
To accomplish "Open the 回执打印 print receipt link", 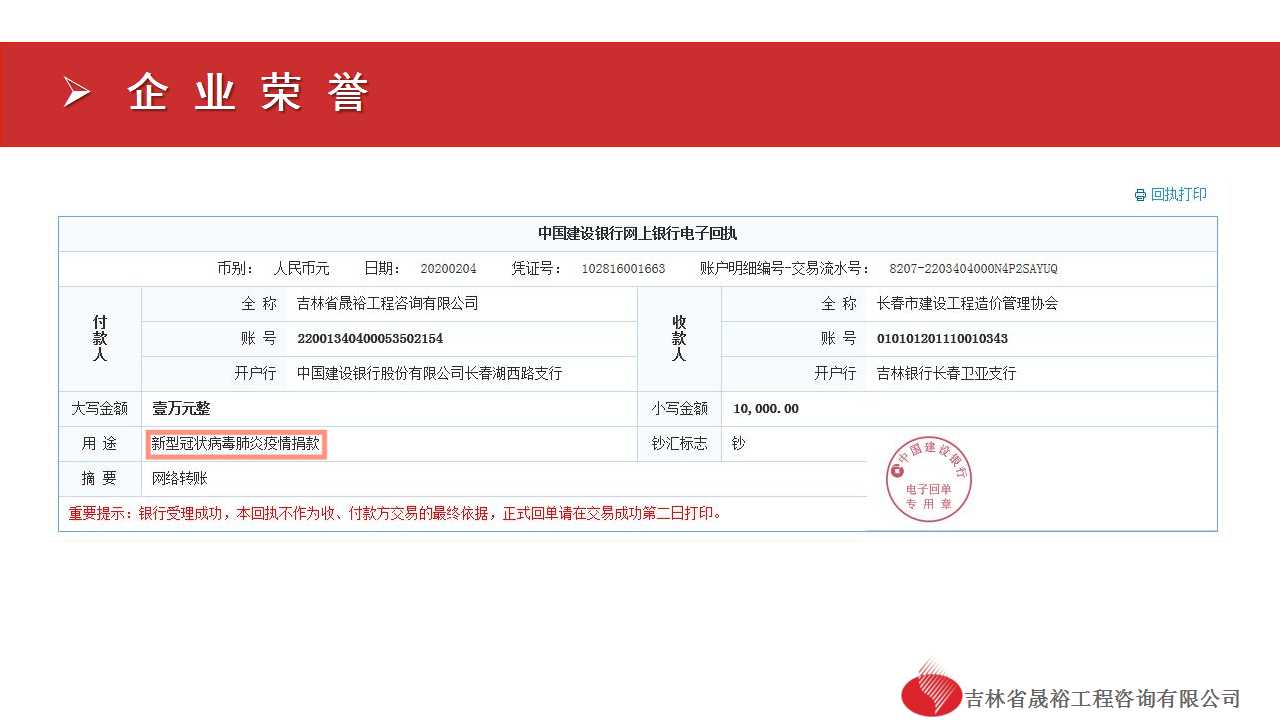I will point(1178,195).
